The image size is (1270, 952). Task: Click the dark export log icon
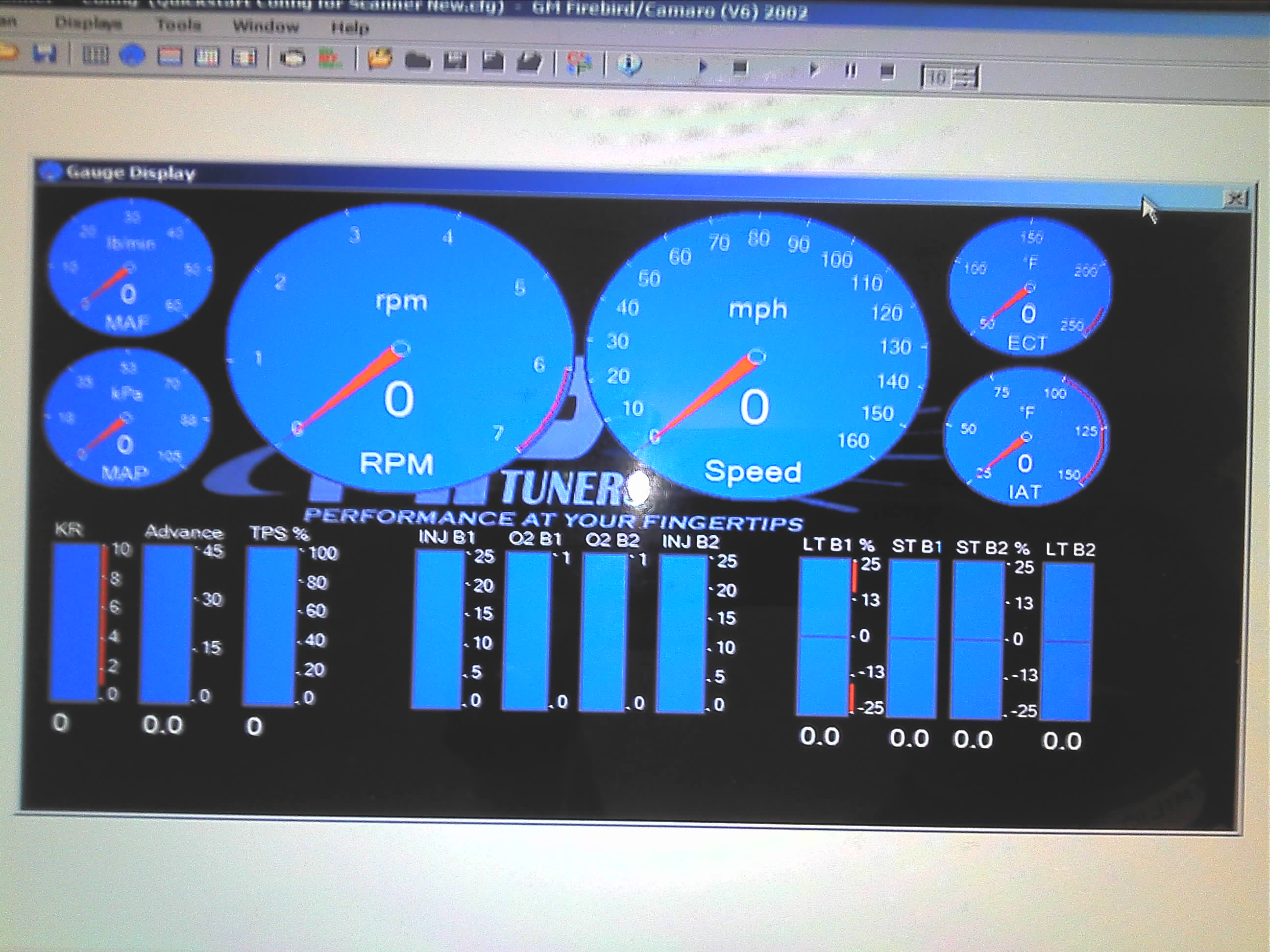click(x=529, y=62)
